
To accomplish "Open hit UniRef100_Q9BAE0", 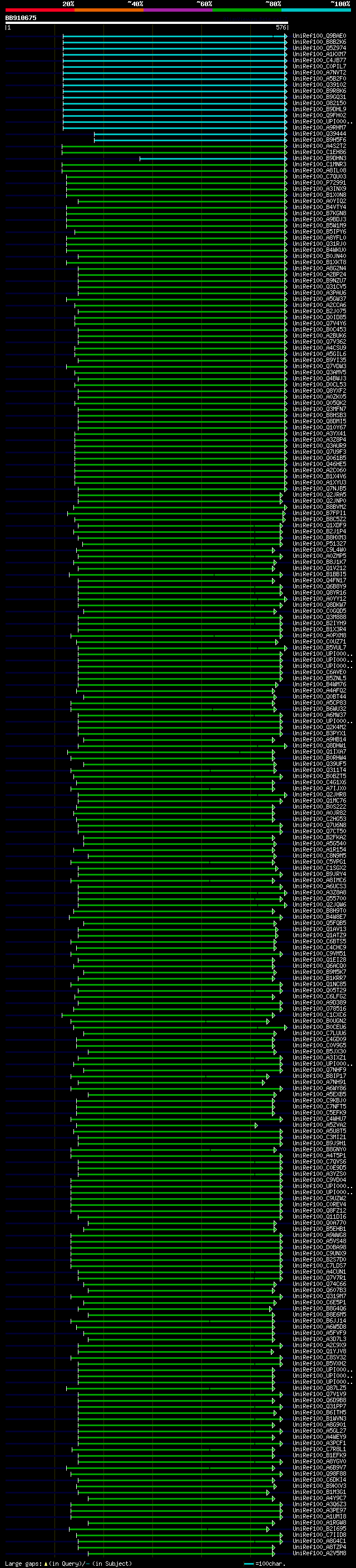I will [319, 36].
